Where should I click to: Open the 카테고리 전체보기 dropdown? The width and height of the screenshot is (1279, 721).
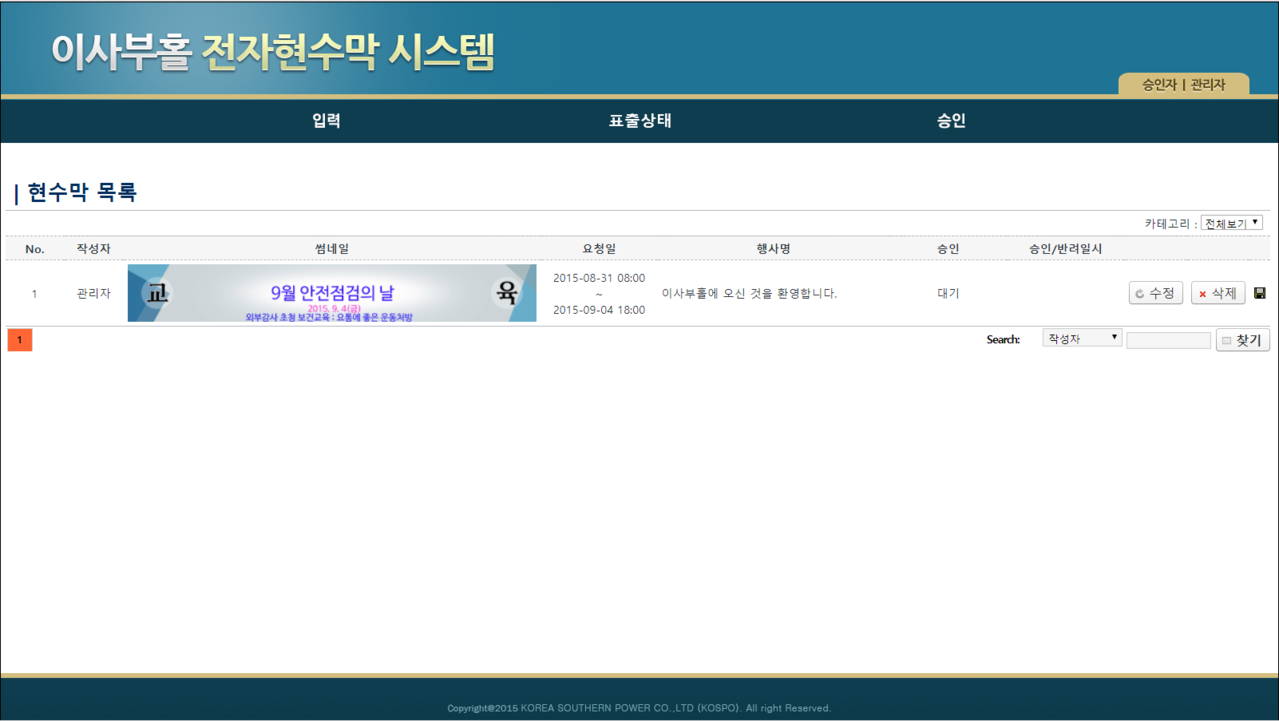pyautogui.click(x=1232, y=223)
